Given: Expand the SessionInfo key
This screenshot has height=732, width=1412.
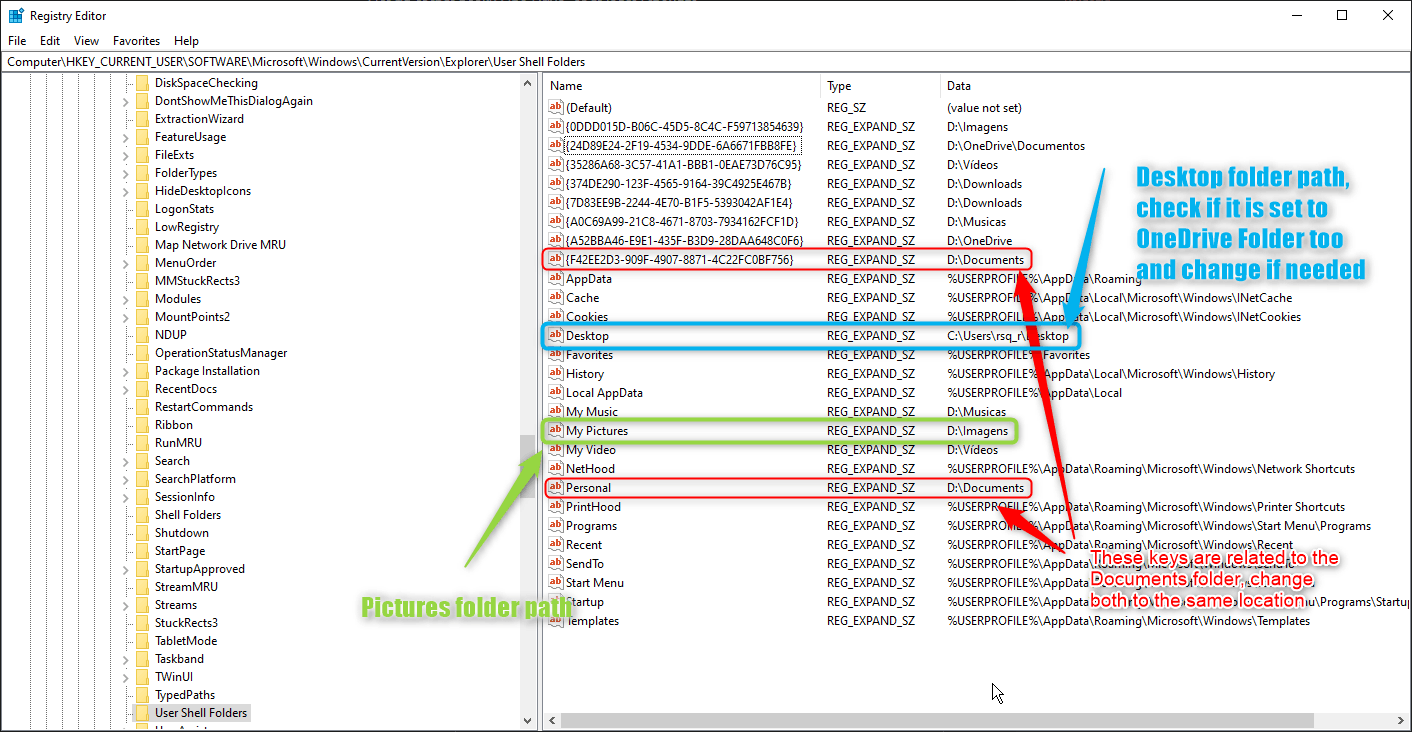Looking at the screenshot, I should point(126,497).
